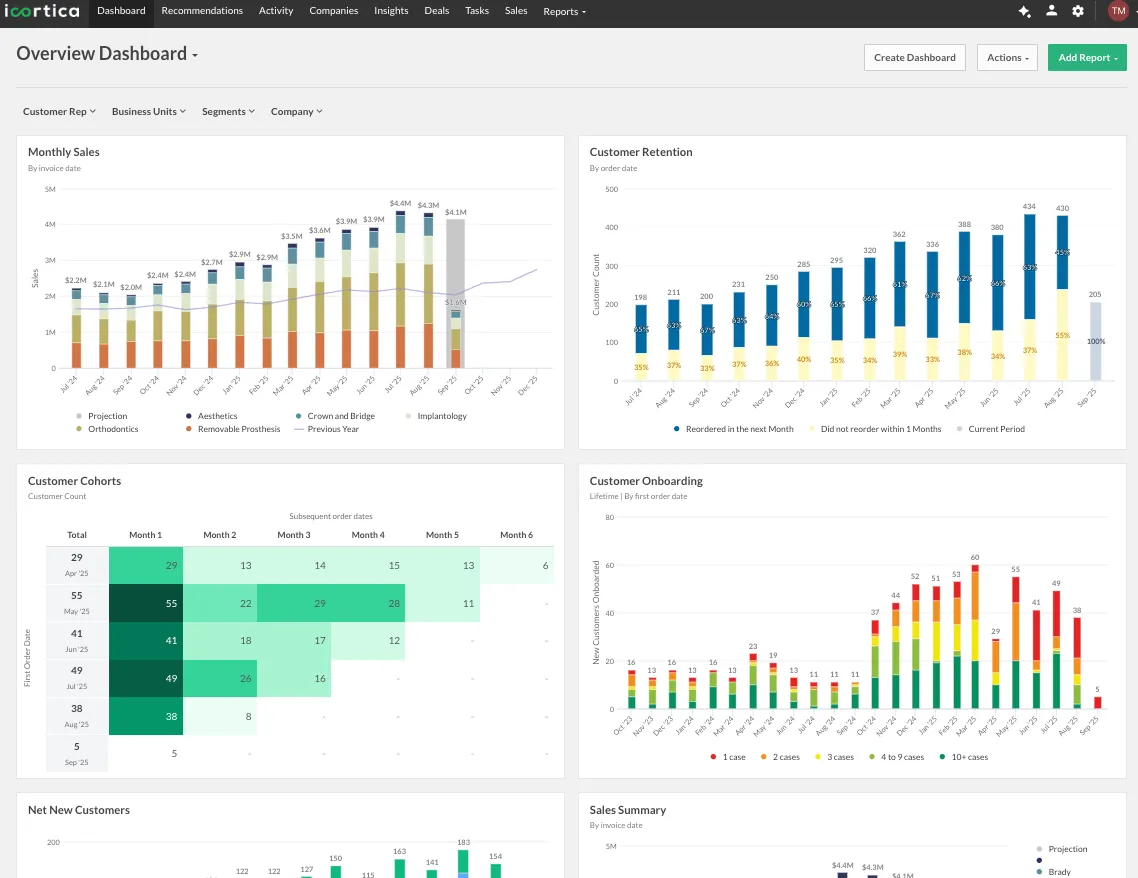
Task: Click the 205 current period retention bar
Action: point(1095,342)
